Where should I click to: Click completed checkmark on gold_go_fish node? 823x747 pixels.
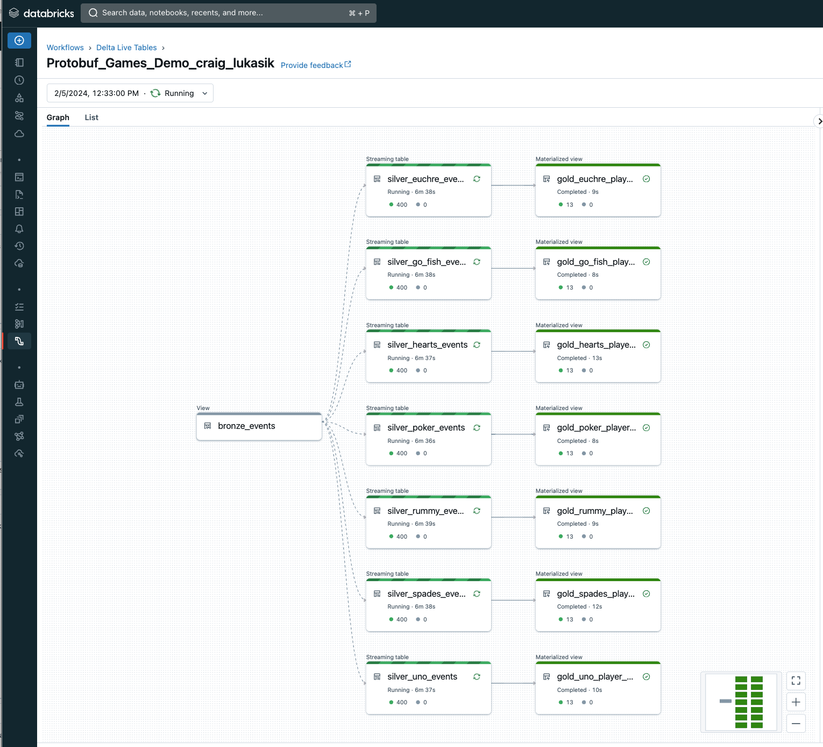tap(646, 262)
